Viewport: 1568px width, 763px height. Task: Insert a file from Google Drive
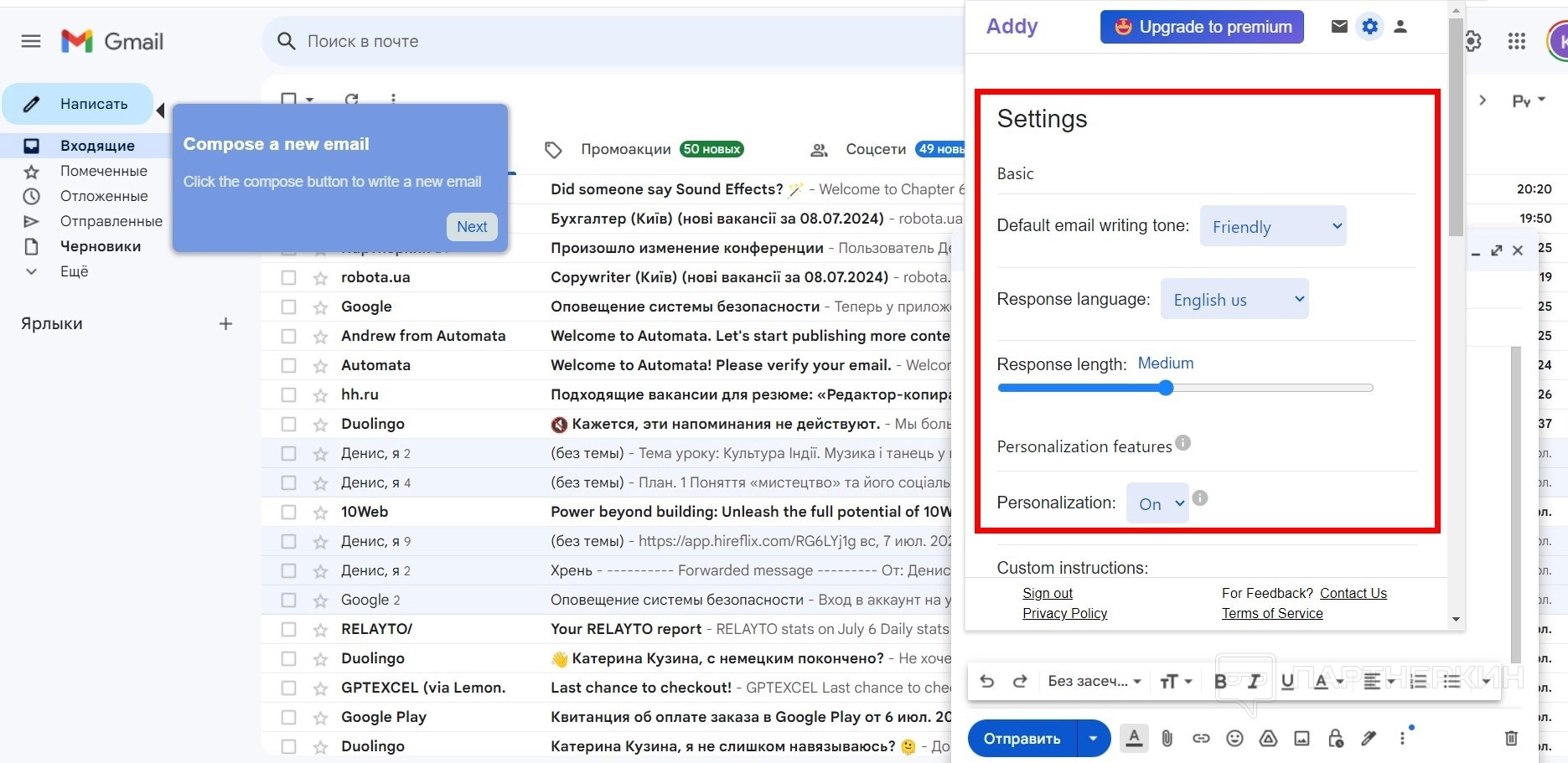pos(1268,738)
